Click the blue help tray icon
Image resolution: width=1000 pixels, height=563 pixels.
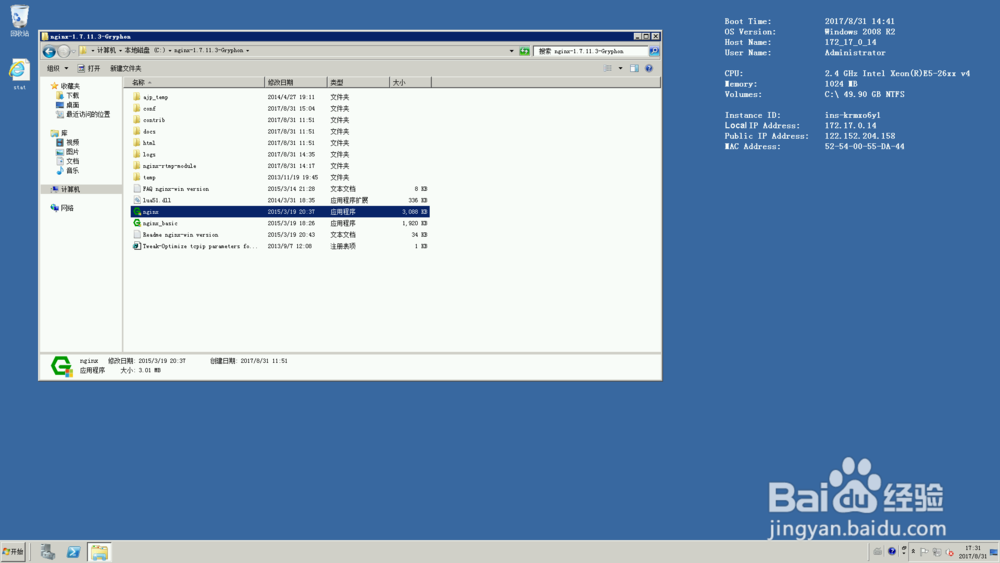tap(892, 552)
